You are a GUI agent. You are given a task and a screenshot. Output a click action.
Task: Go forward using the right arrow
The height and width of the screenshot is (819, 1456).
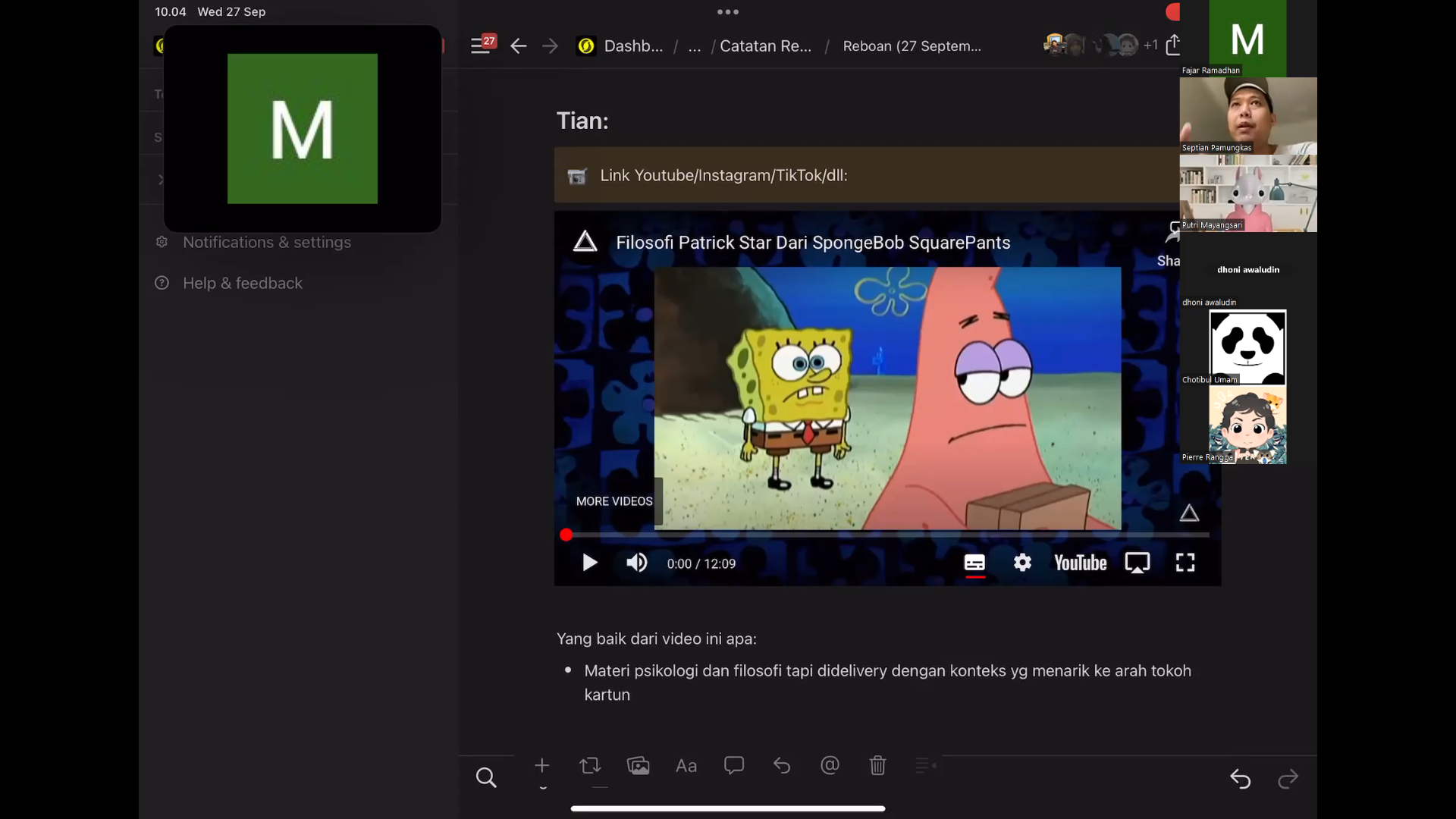click(551, 46)
